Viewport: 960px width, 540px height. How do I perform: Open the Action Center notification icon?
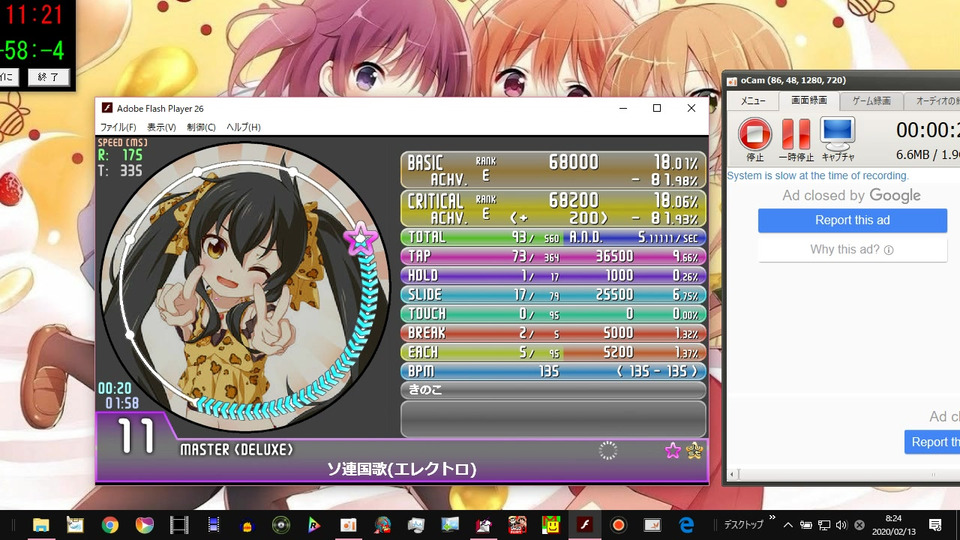tap(935, 525)
